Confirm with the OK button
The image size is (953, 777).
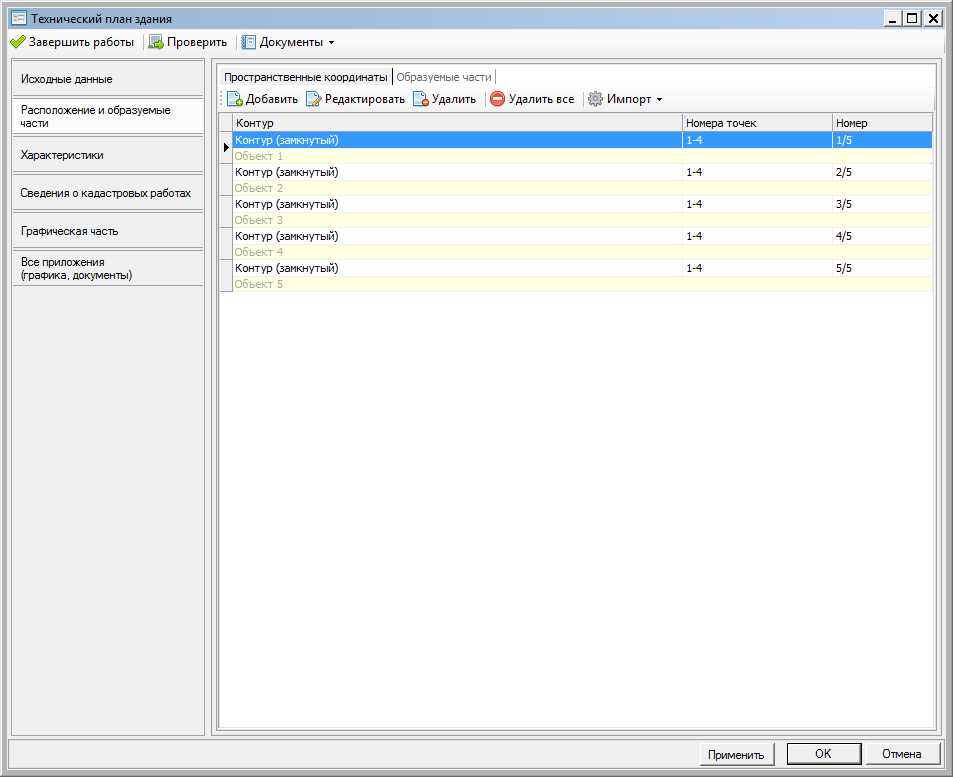[x=824, y=755]
